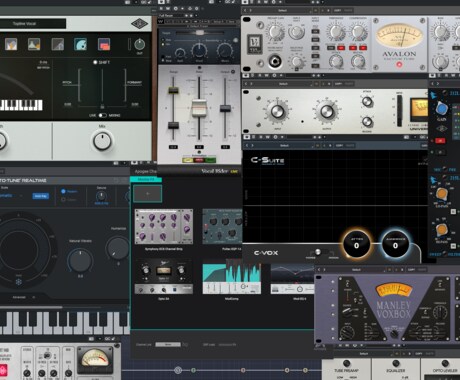This screenshot has width=460, height=380.
Task: Click COPY in the C-Suite plugin toolbar
Action: (339, 145)
